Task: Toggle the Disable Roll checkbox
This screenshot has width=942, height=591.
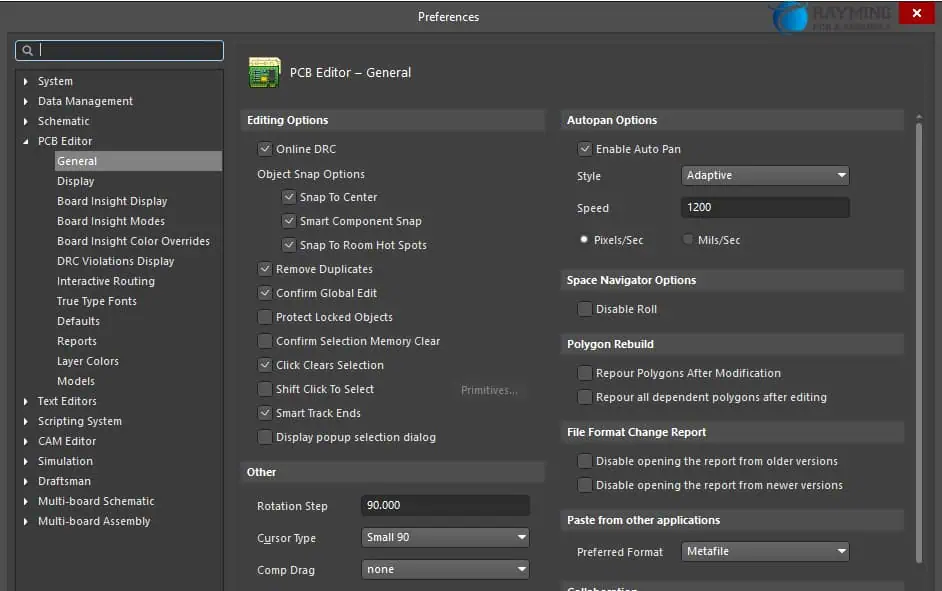Action: tap(585, 309)
